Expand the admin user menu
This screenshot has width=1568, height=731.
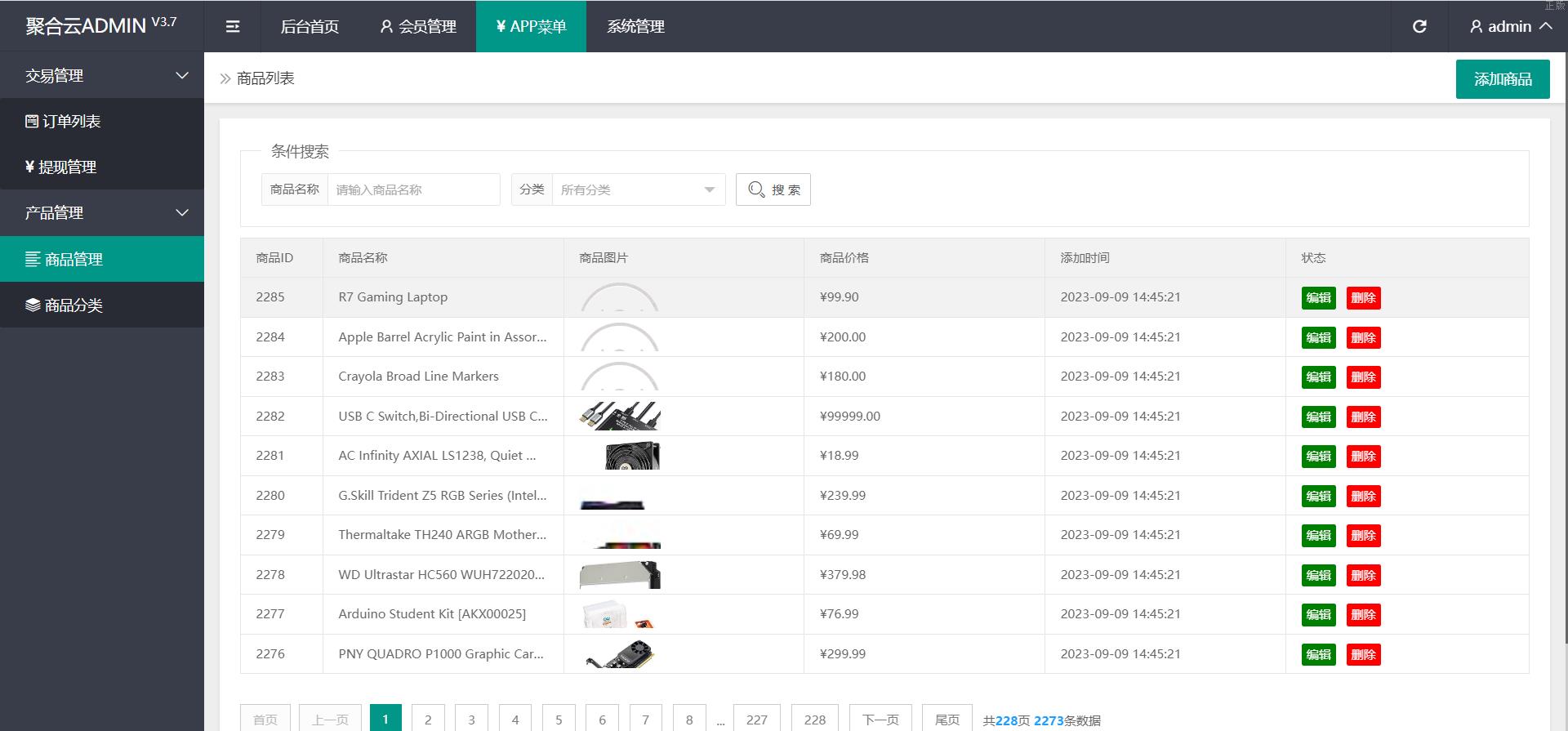click(1510, 27)
